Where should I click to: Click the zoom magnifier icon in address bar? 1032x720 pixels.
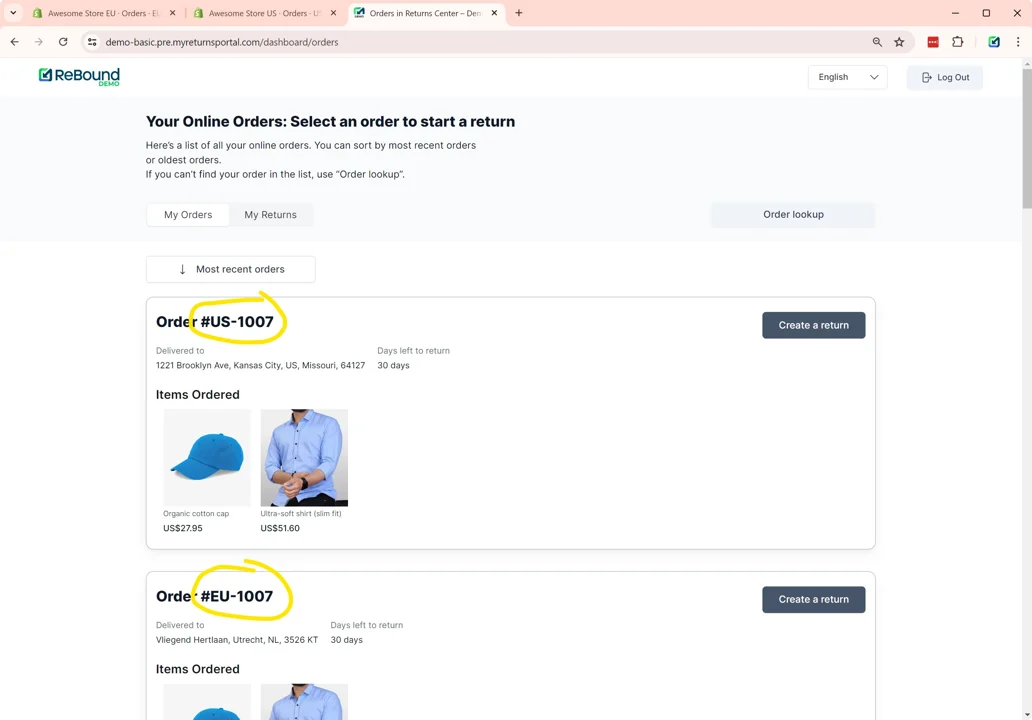pos(877,41)
